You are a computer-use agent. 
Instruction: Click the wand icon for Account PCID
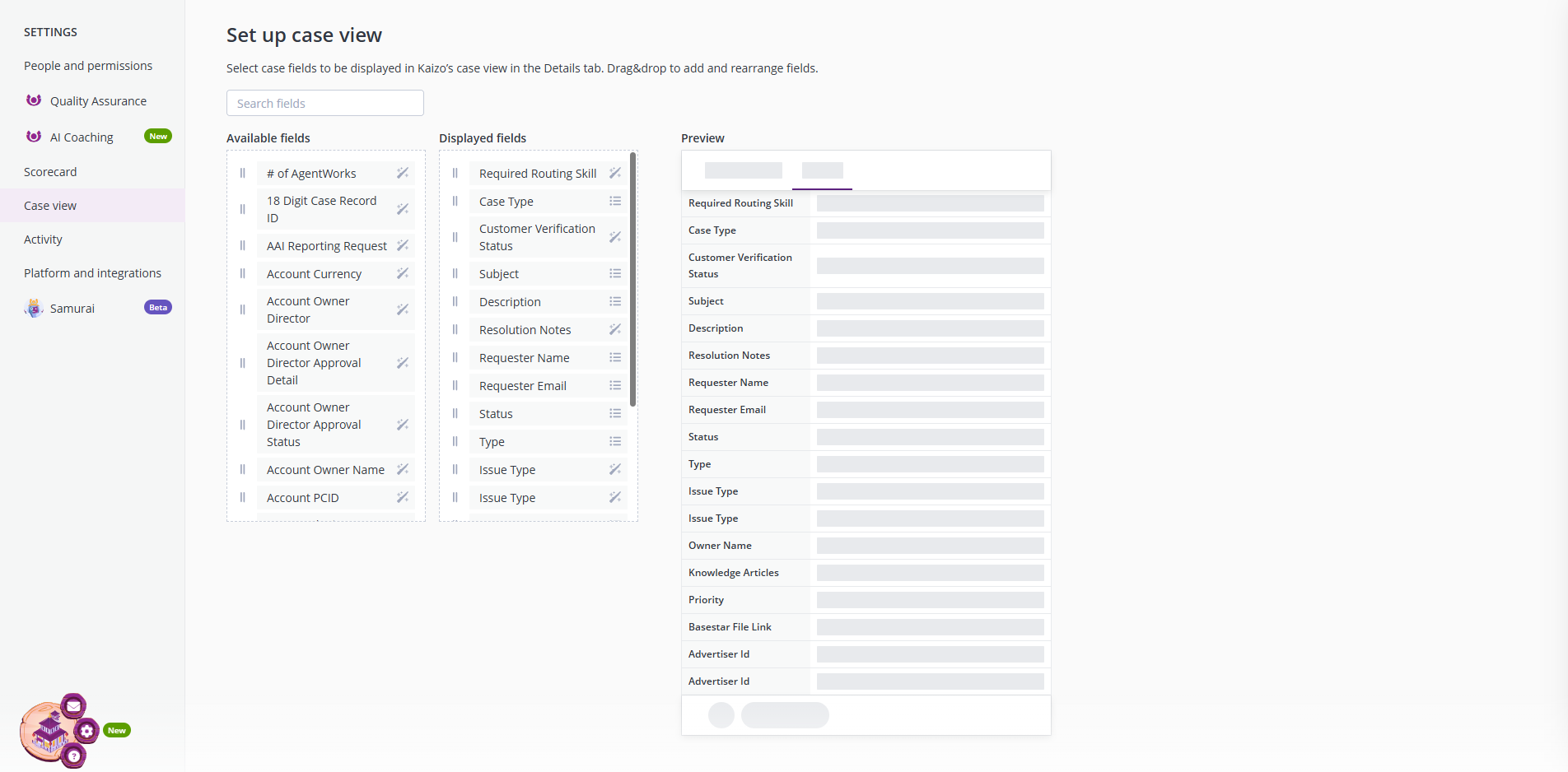click(x=403, y=497)
